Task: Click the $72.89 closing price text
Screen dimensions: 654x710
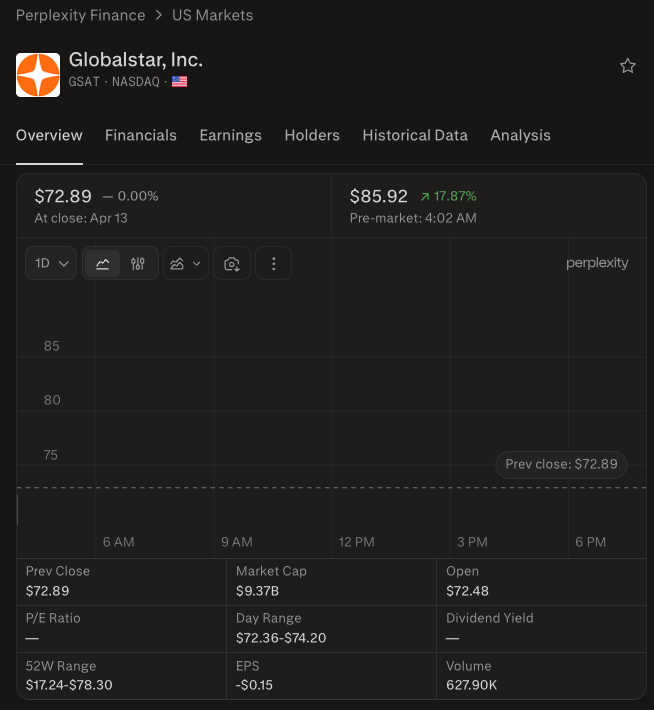Action: tap(63, 196)
